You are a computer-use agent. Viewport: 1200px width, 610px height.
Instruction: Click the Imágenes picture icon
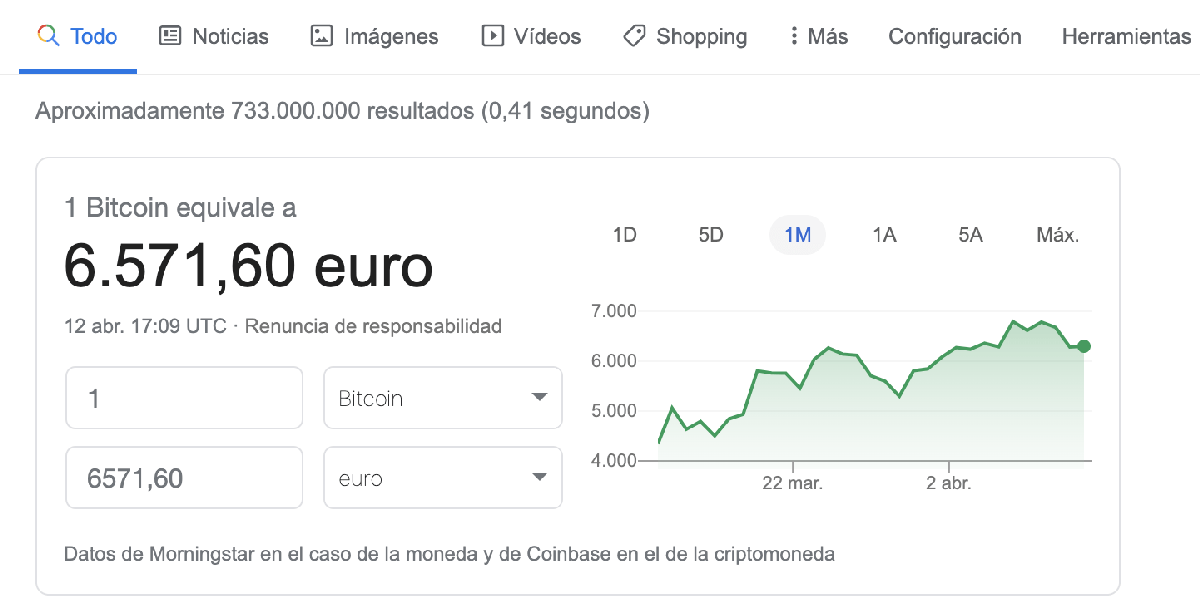(320, 35)
